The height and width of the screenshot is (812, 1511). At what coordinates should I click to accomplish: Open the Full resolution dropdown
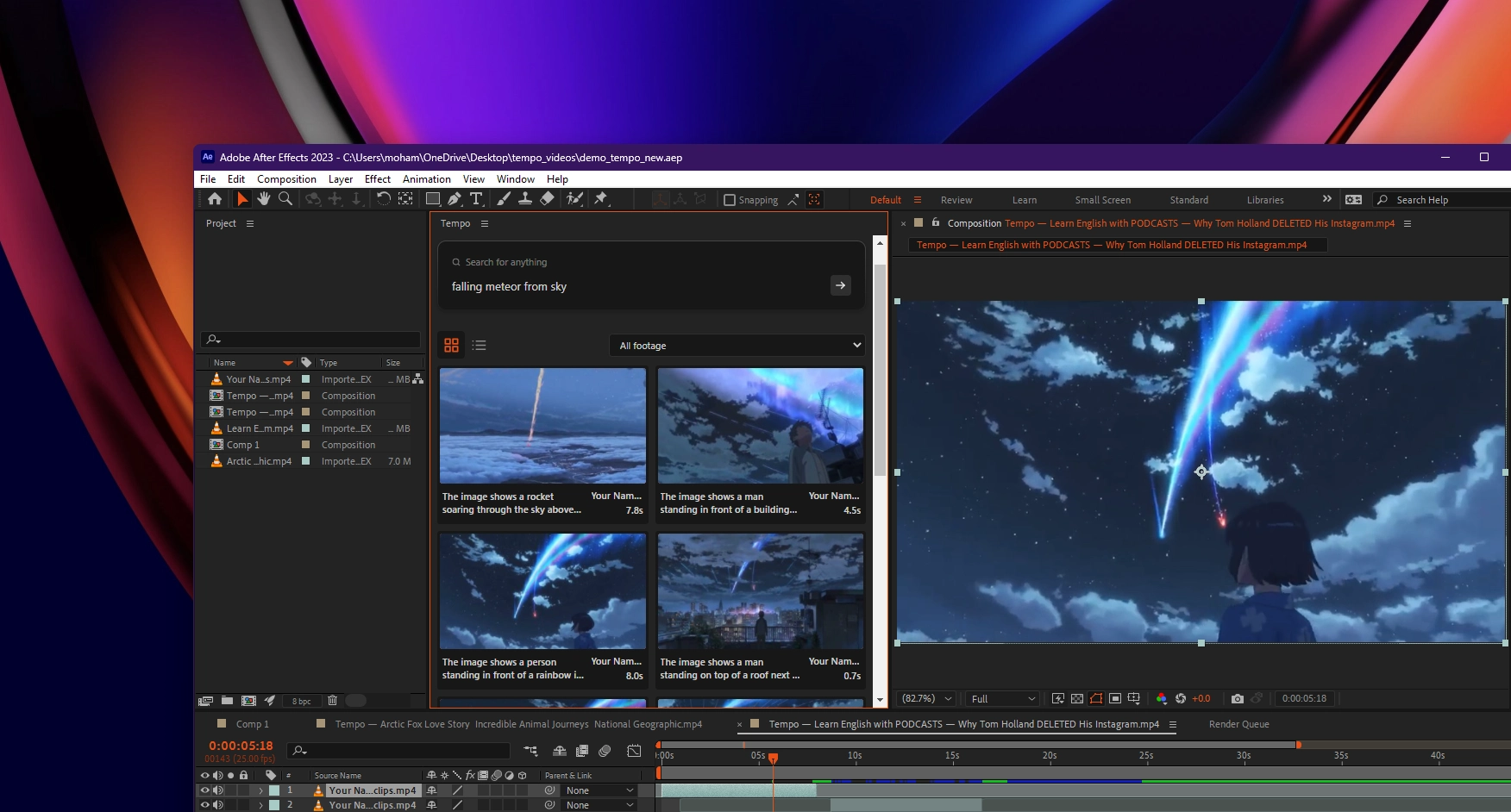[x=1003, y=698]
